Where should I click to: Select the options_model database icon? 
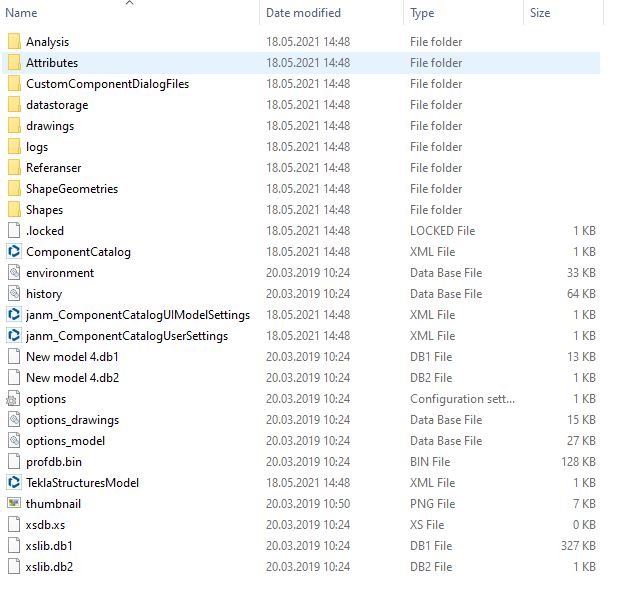(14, 440)
